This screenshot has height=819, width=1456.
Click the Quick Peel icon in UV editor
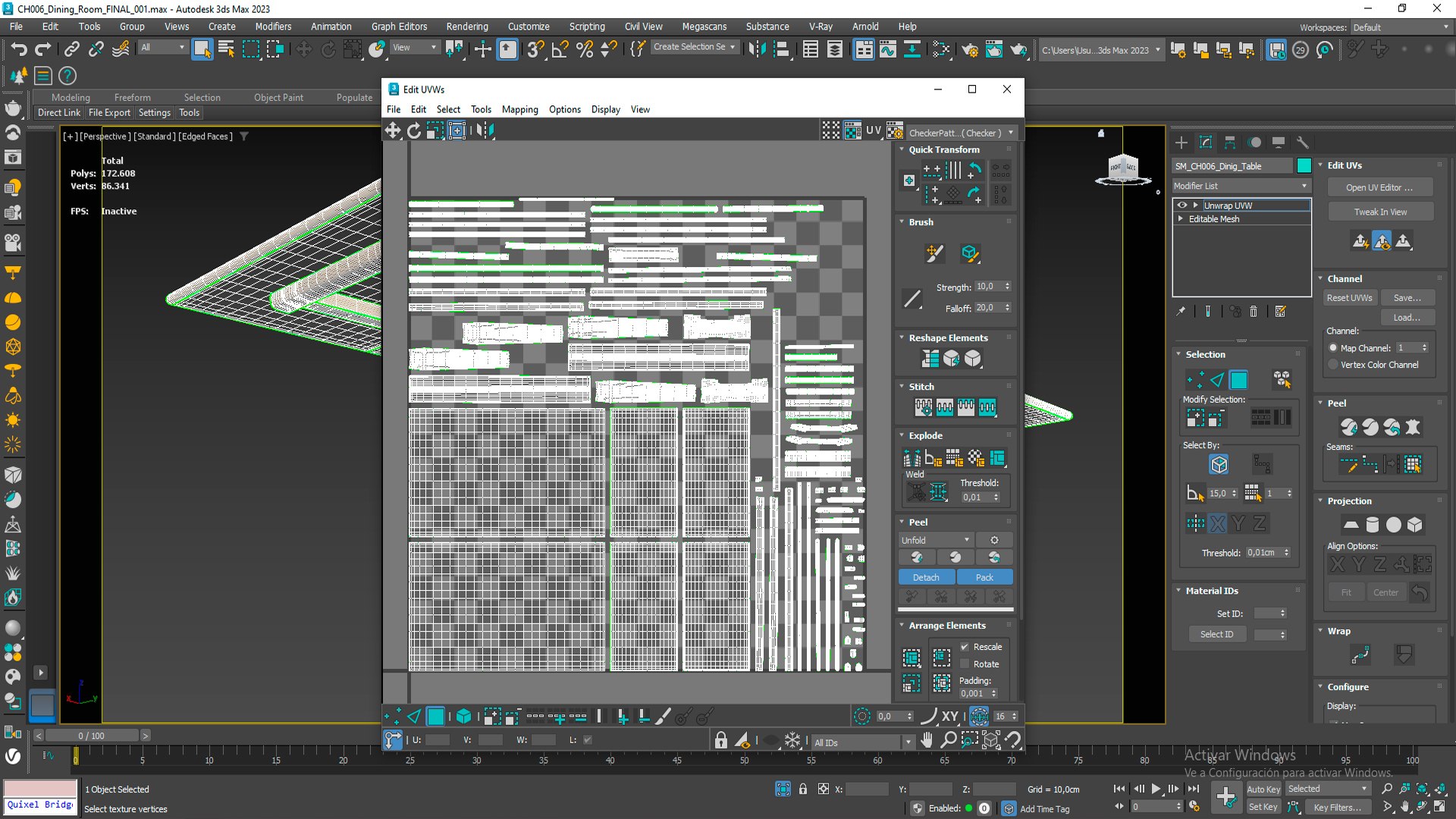pyautogui.click(x=917, y=557)
